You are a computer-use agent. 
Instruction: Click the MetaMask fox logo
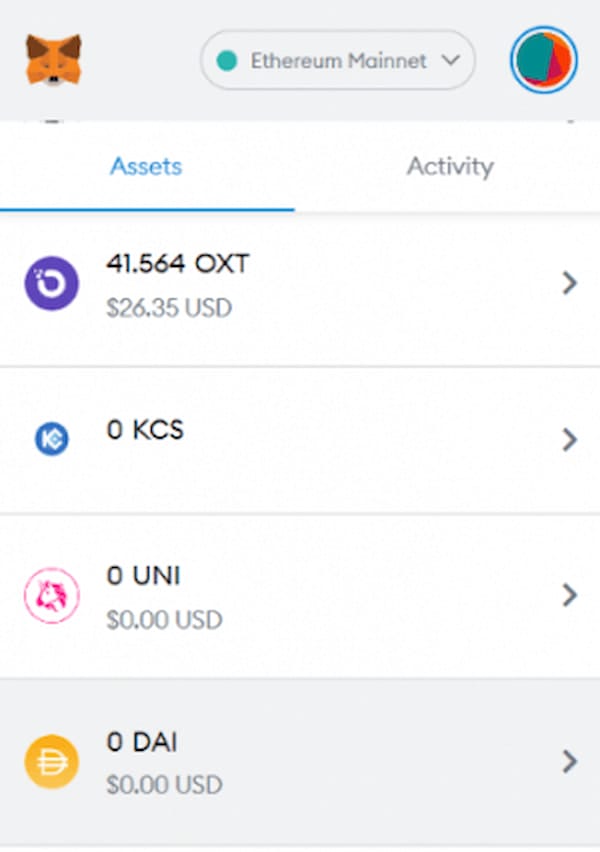click(54, 60)
